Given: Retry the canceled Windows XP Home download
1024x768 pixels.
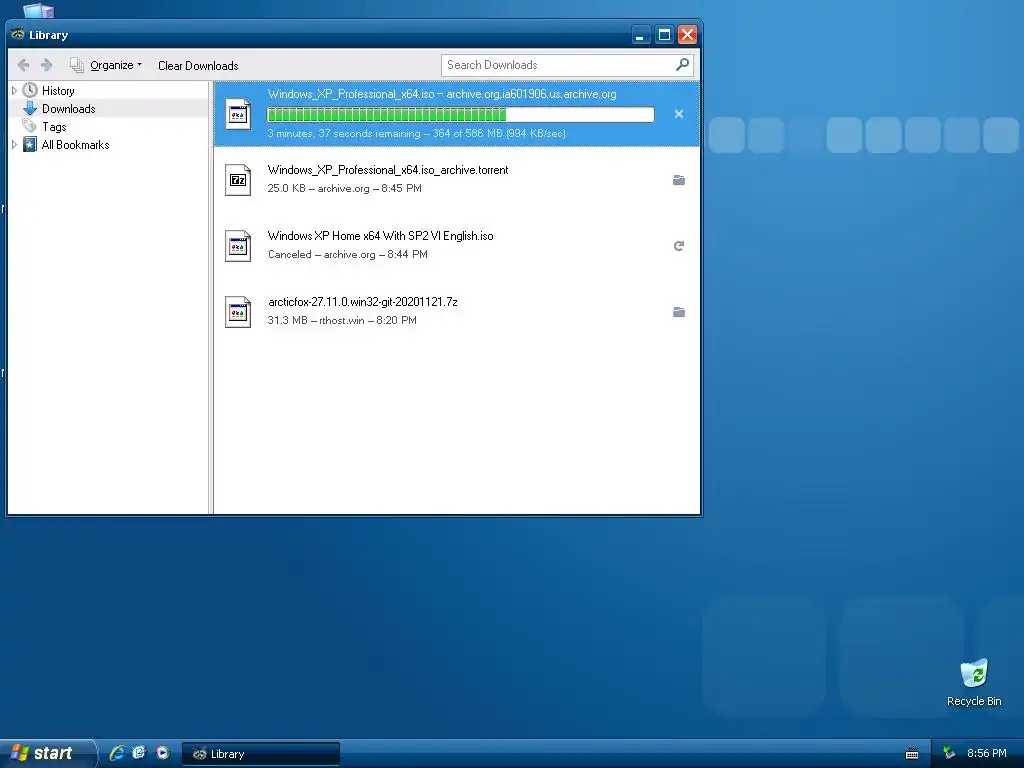Looking at the screenshot, I should click(x=679, y=246).
